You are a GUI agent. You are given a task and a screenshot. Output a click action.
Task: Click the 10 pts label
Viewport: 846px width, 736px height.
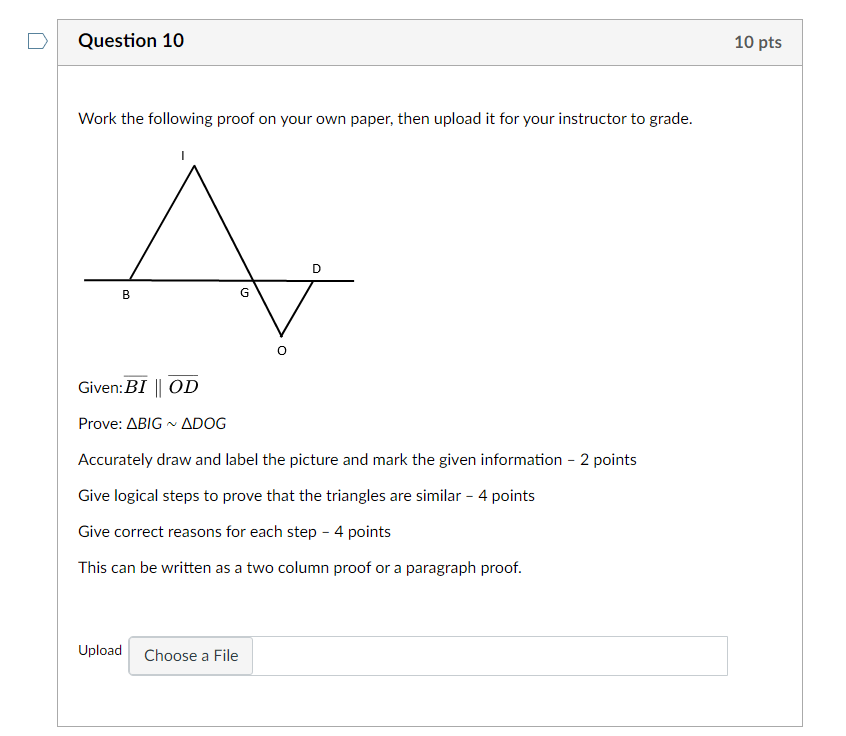[757, 41]
